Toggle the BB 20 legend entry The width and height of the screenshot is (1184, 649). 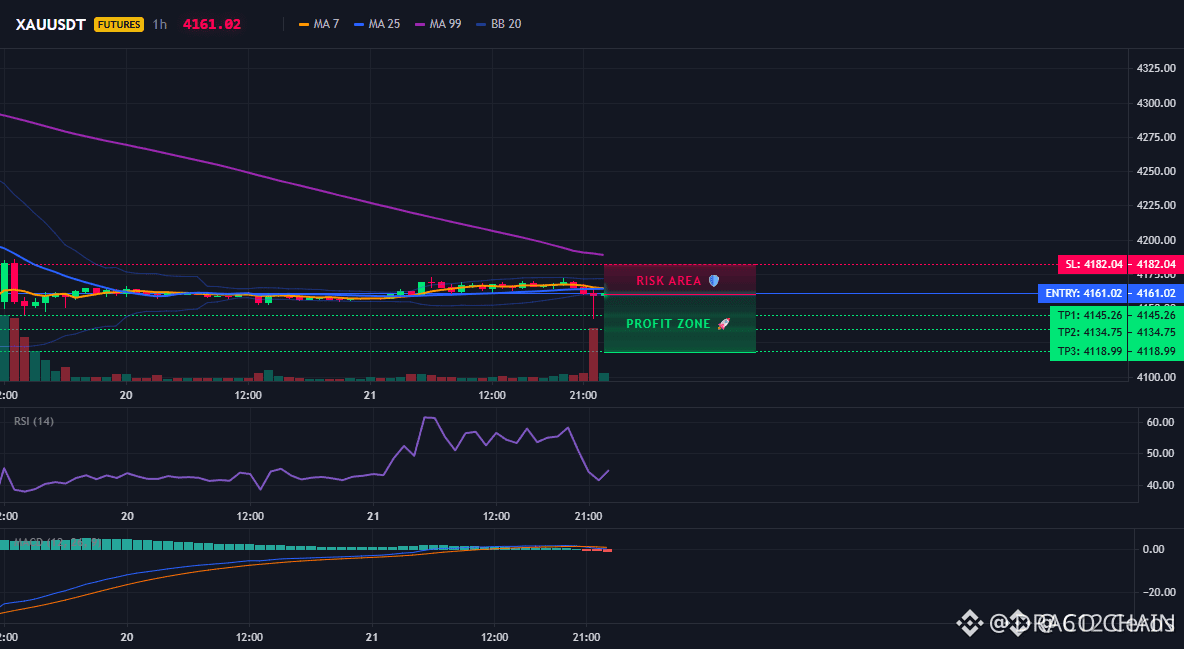(499, 24)
